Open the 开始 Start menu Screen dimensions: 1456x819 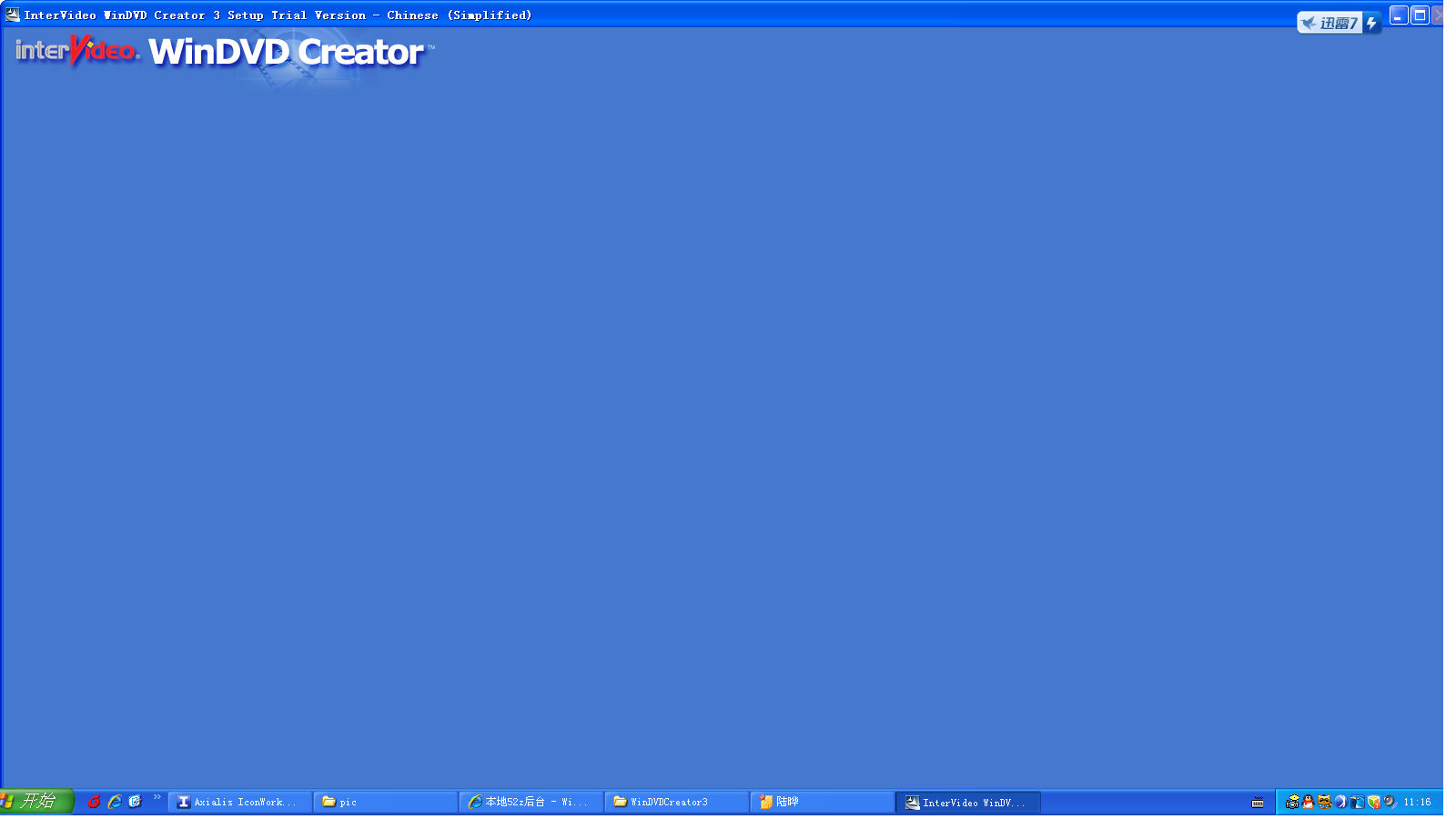tap(36, 801)
